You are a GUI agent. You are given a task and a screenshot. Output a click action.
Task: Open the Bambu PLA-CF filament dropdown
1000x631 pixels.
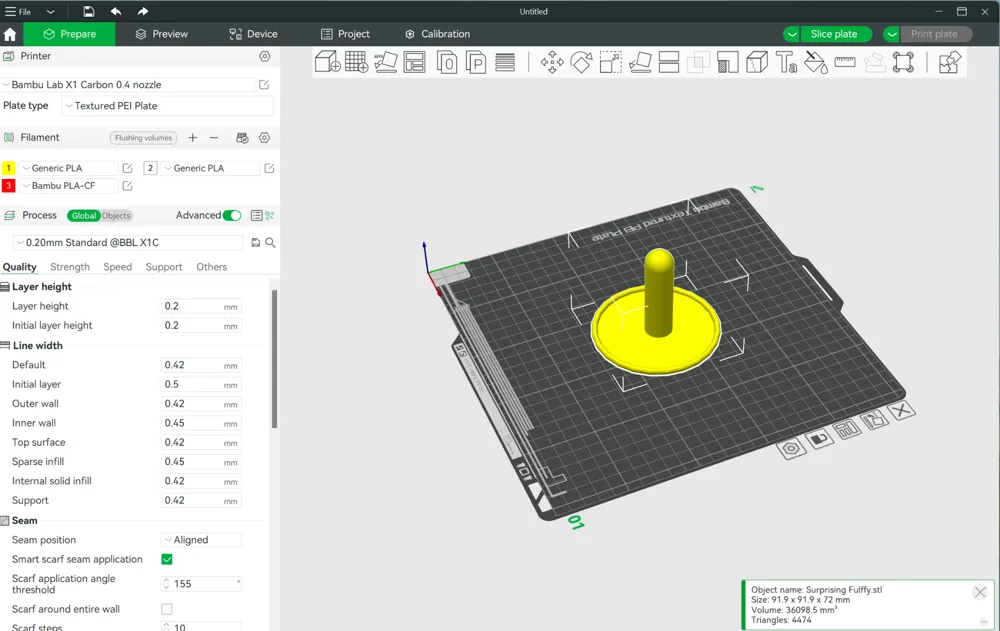pos(69,186)
